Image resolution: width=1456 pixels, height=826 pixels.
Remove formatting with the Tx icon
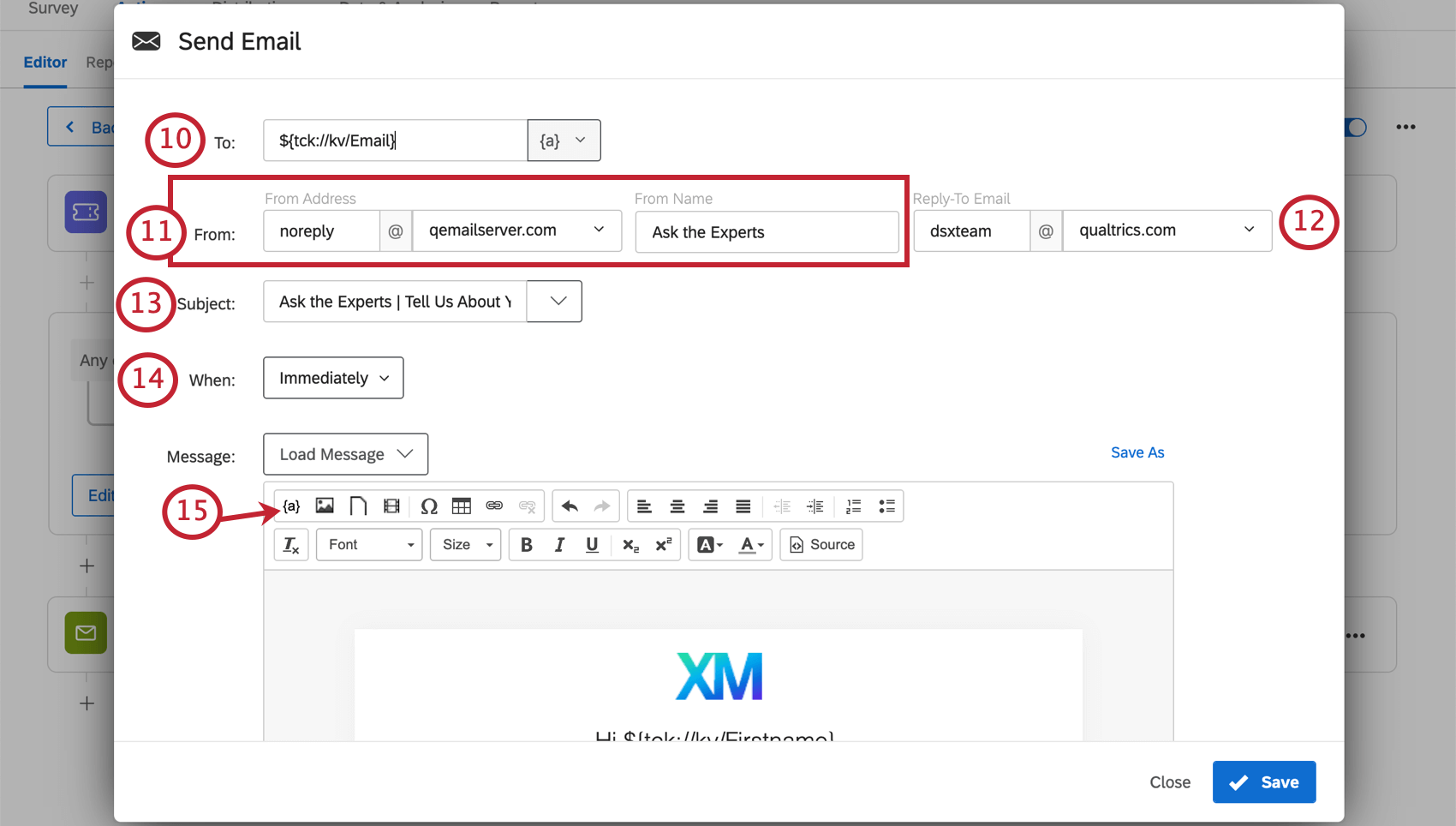(x=291, y=544)
